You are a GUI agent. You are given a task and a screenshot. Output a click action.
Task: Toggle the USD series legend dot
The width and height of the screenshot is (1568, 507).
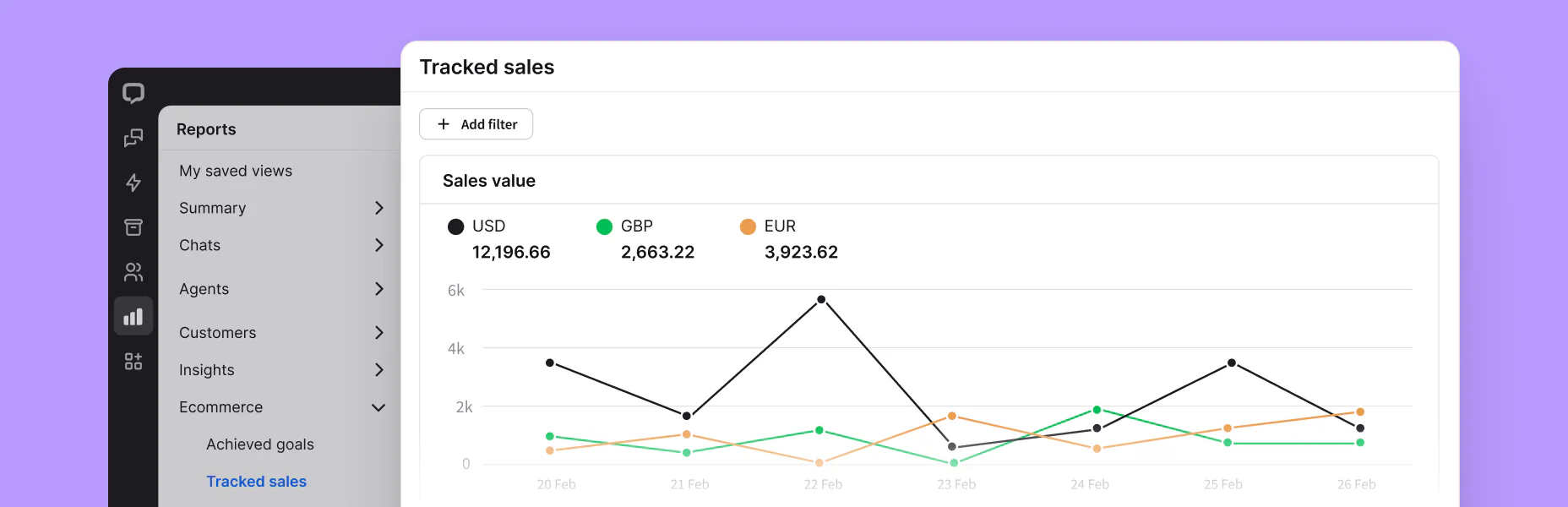[455, 226]
